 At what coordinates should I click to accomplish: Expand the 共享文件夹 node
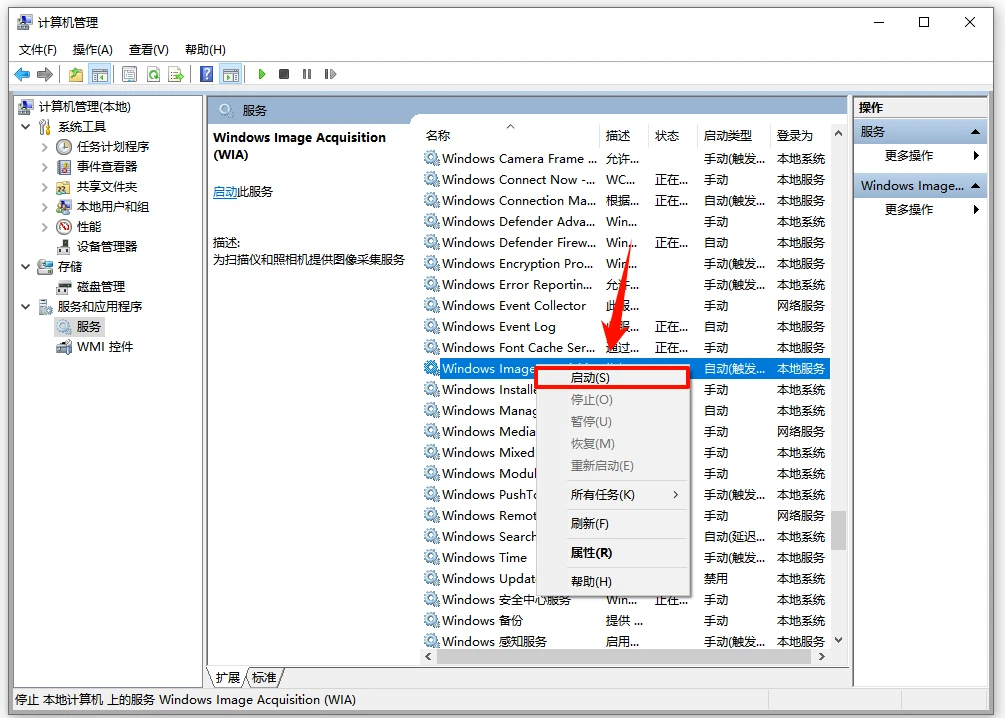pyautogui.click(x=44, y=187)
